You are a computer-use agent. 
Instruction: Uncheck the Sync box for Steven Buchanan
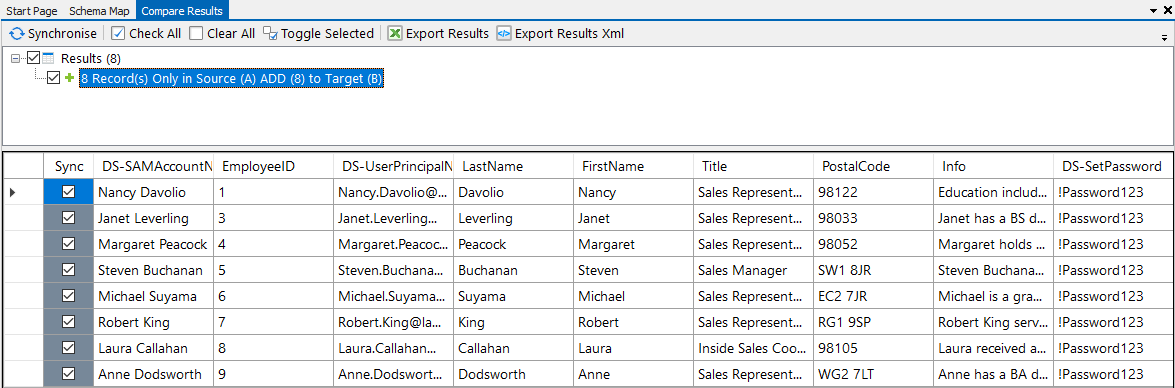pos(69,270)
